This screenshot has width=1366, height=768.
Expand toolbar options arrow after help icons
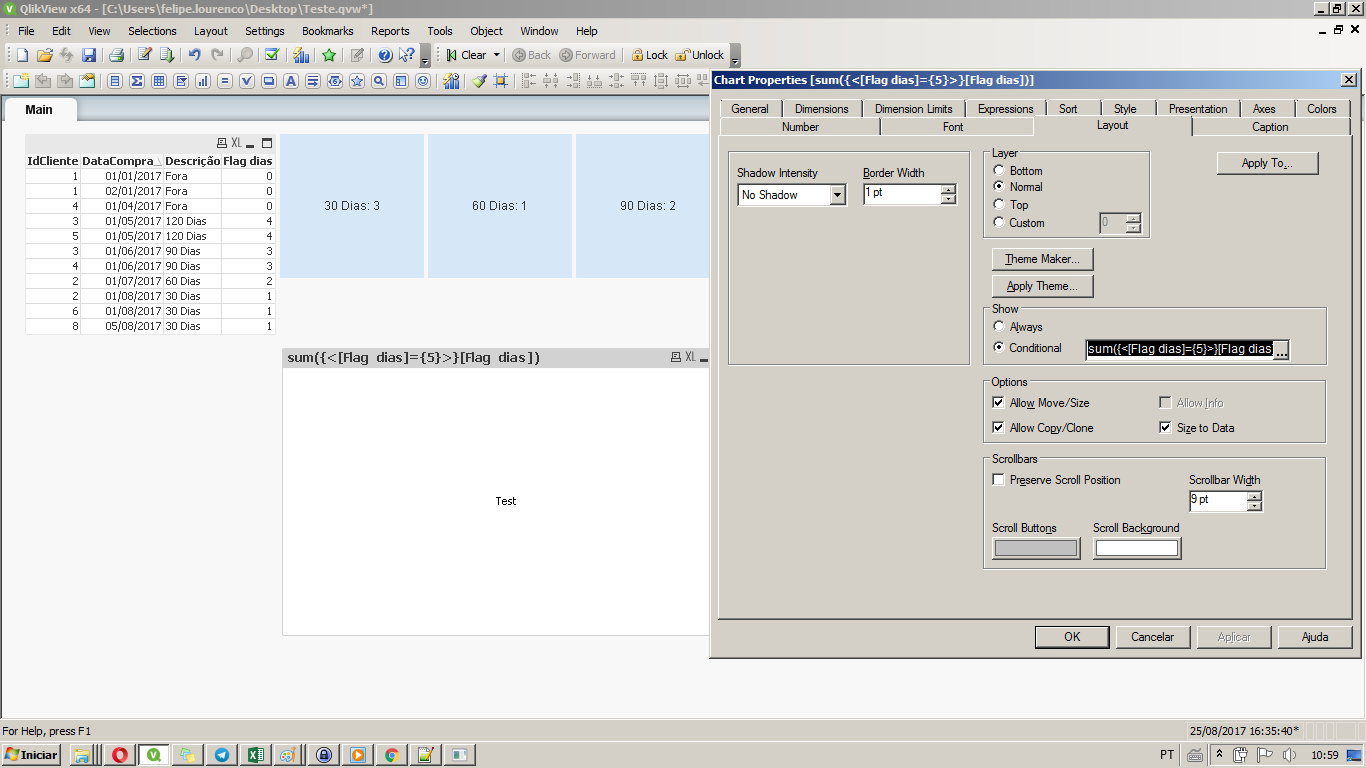(x=425, y=56)
